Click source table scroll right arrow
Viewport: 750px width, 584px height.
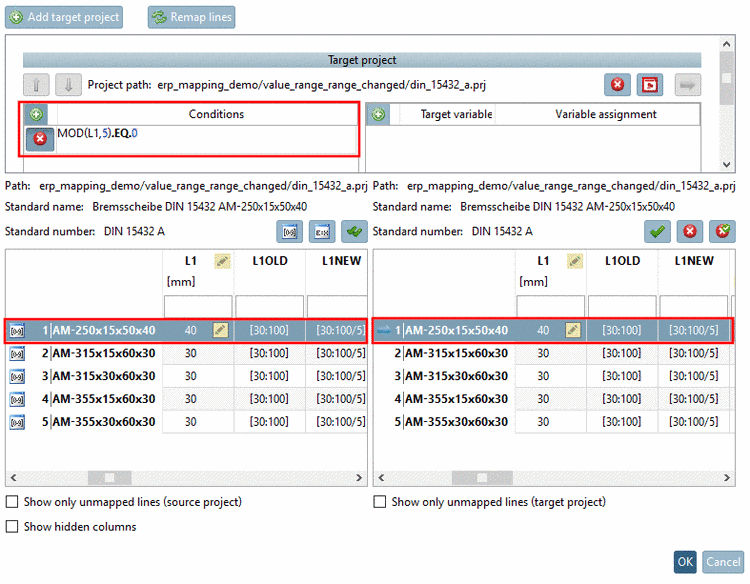[x=359, y=478]
